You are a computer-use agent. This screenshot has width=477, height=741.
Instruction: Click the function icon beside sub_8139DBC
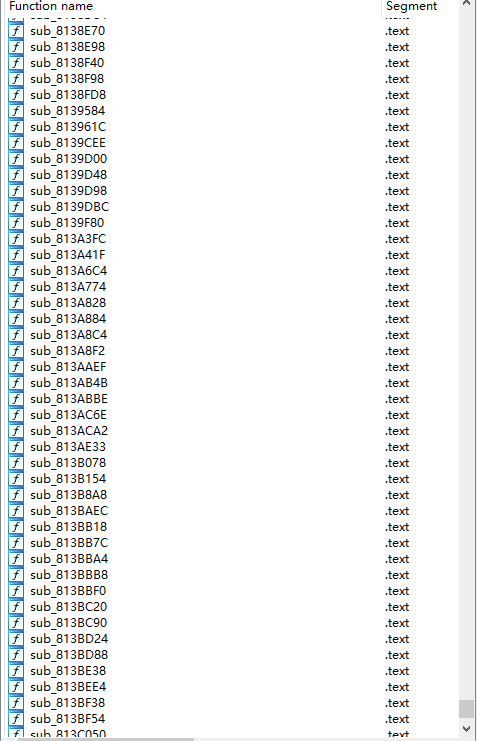(x=16, y=207)
